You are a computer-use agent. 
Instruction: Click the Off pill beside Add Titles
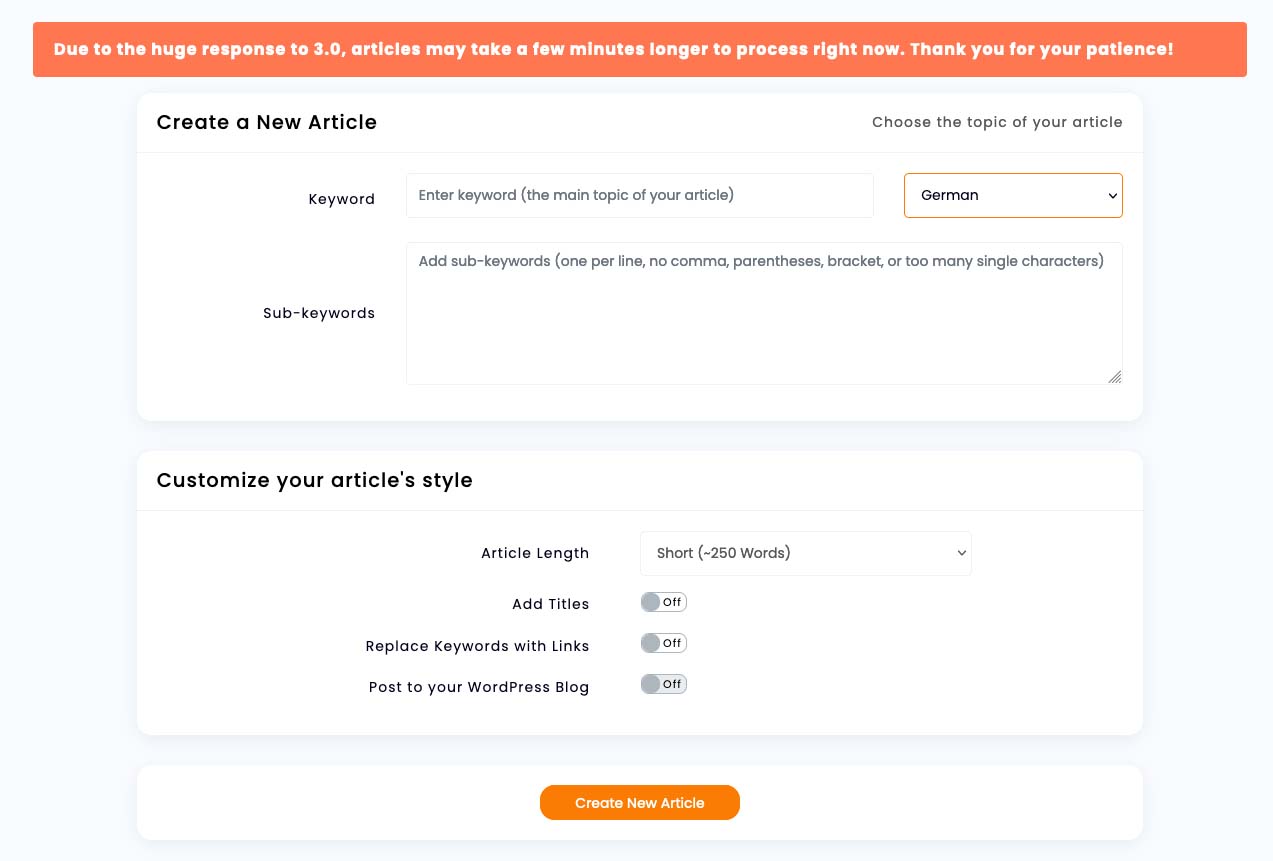point(672,602)
